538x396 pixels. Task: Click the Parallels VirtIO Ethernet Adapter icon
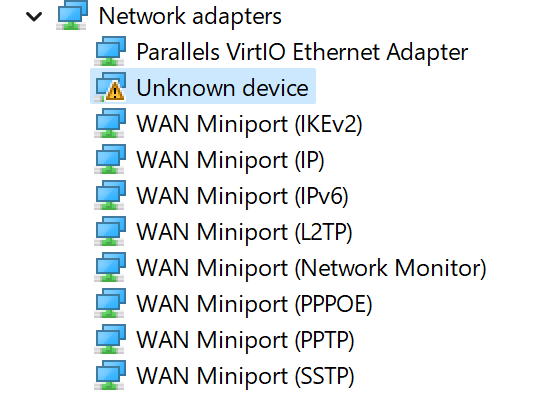pos(110,51)
